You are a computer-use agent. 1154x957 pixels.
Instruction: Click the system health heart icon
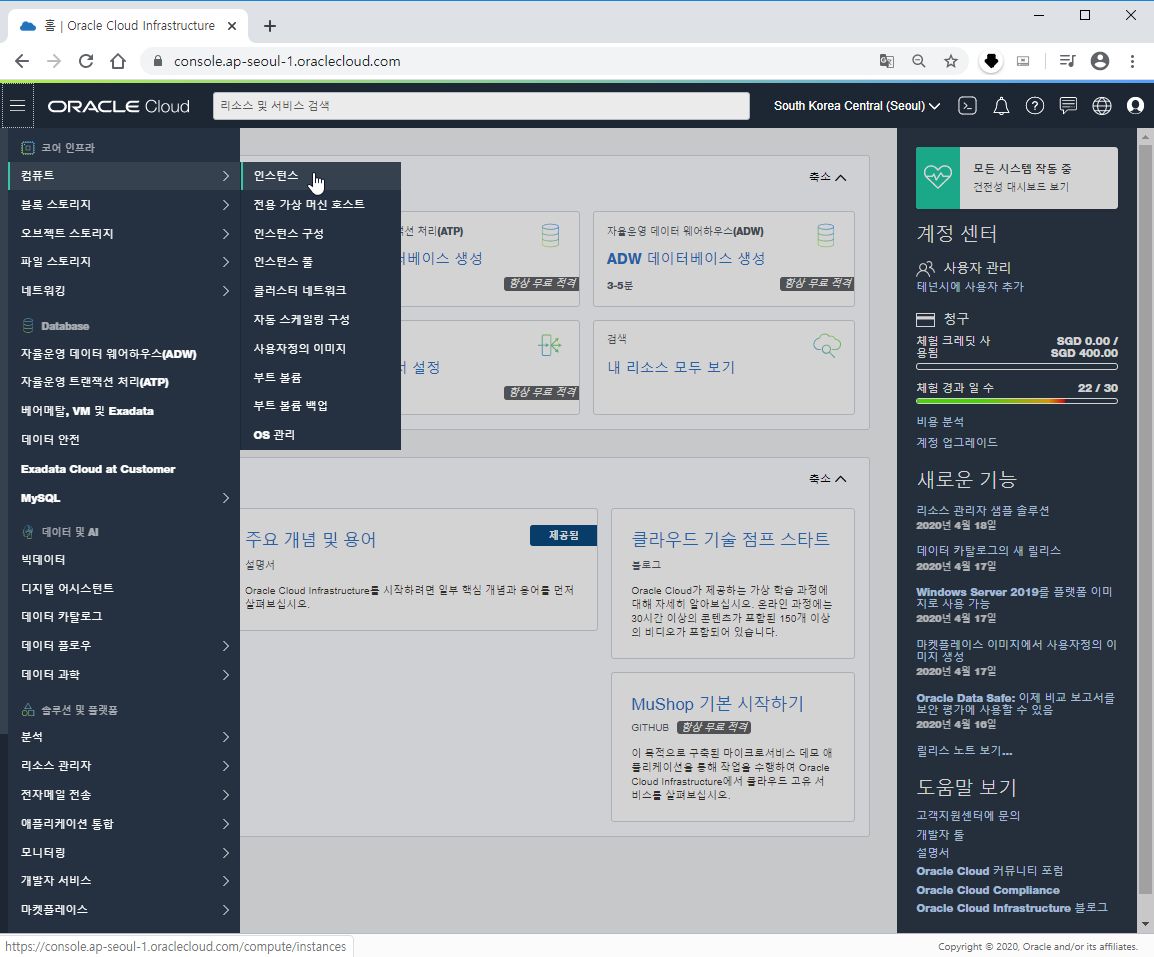[938, 177]
